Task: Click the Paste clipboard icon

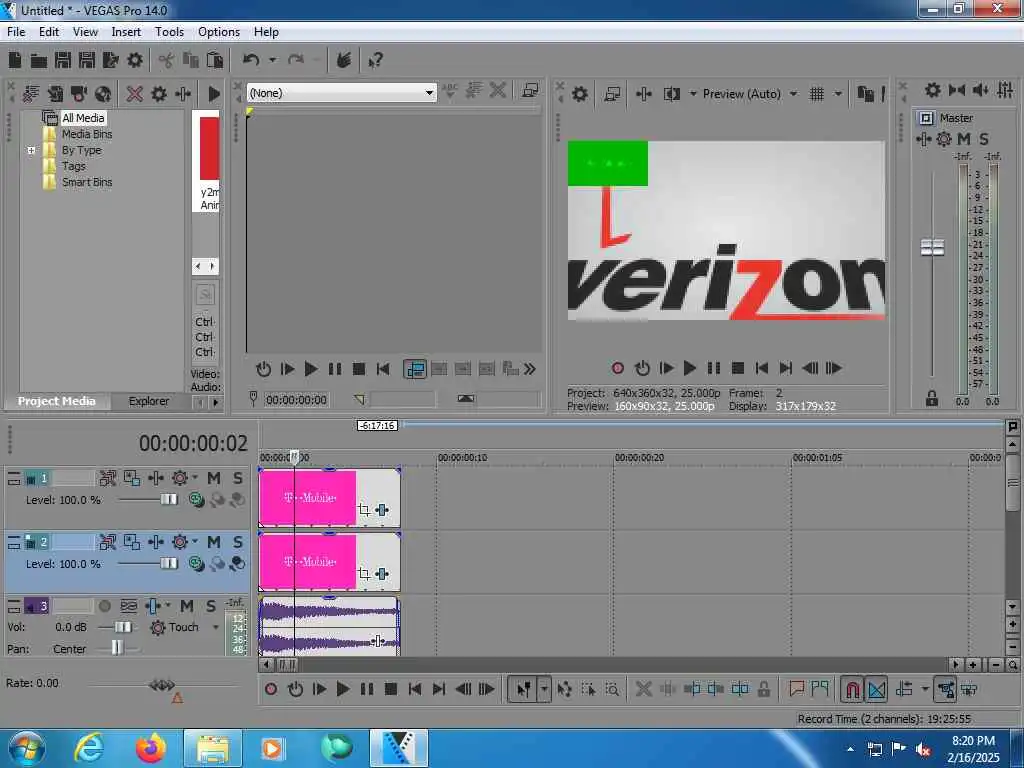Action: 215,60
